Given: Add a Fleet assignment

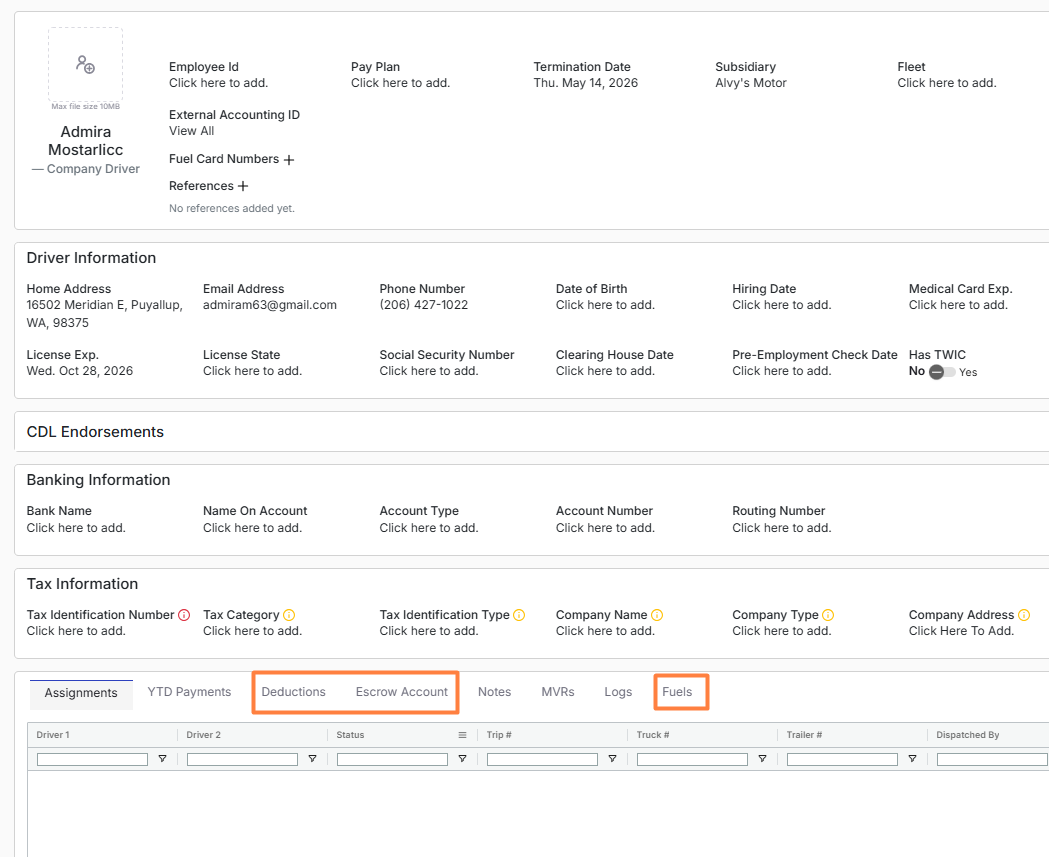Looking at the screenshot, I should click(947, 83).
